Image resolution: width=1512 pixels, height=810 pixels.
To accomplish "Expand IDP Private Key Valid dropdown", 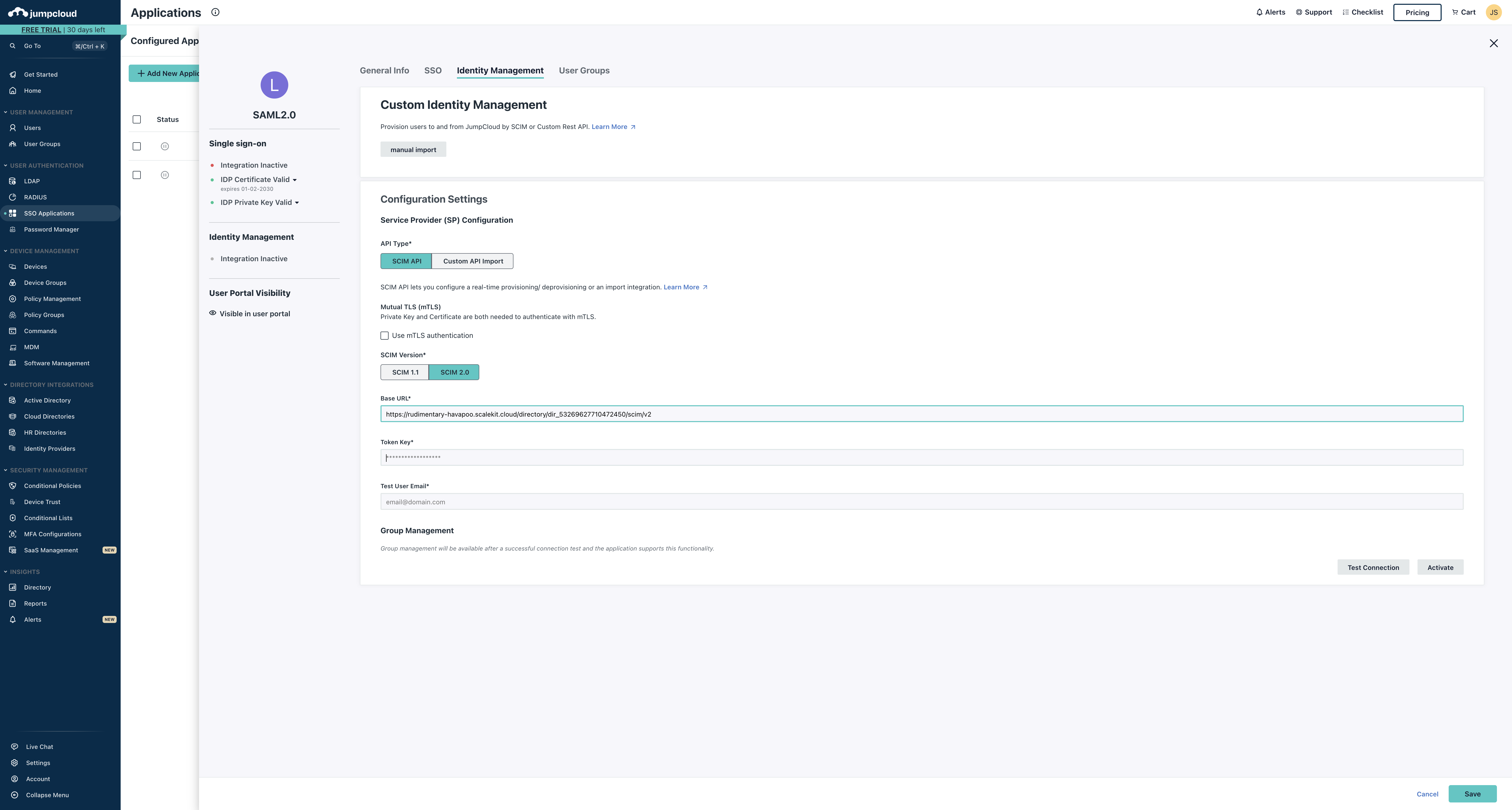I will click(297, 203).
